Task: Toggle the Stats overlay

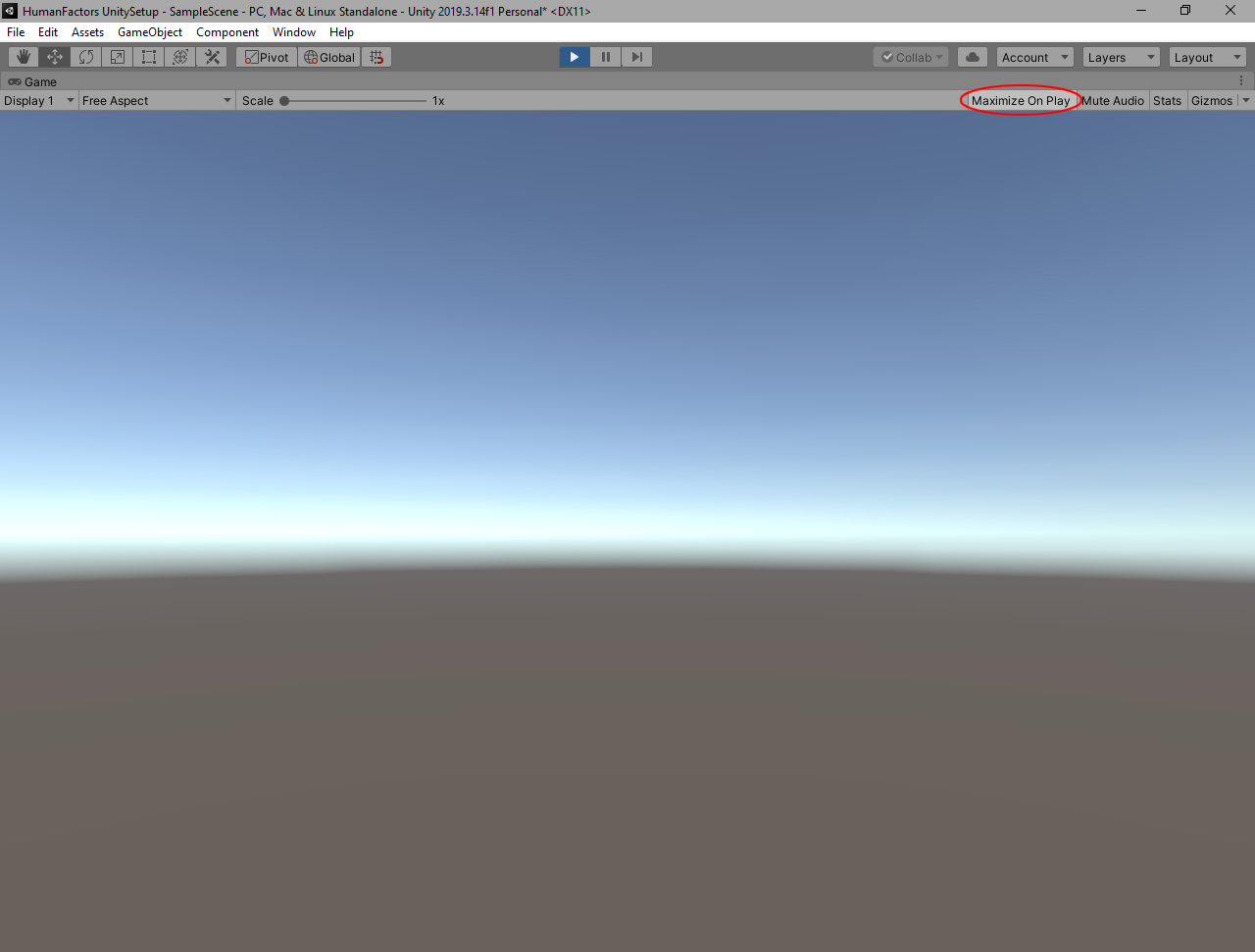Action: point(1168,100)
